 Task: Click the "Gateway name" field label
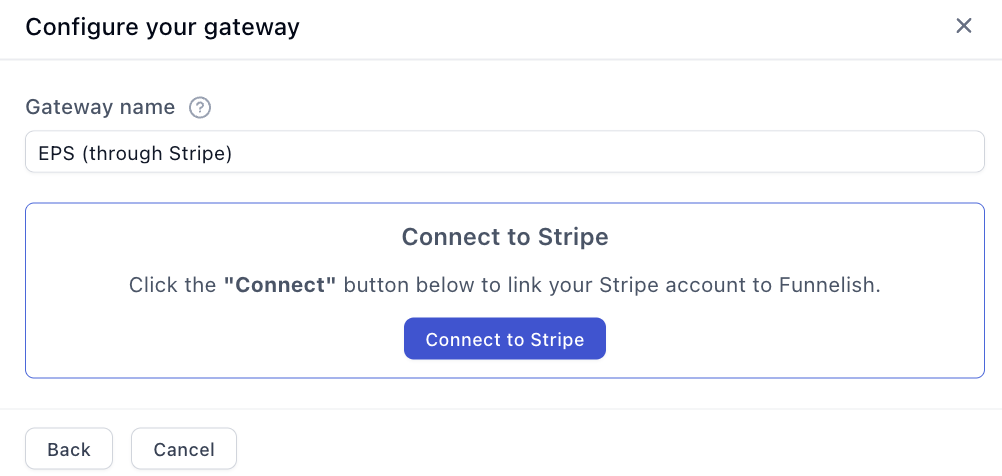100,107
